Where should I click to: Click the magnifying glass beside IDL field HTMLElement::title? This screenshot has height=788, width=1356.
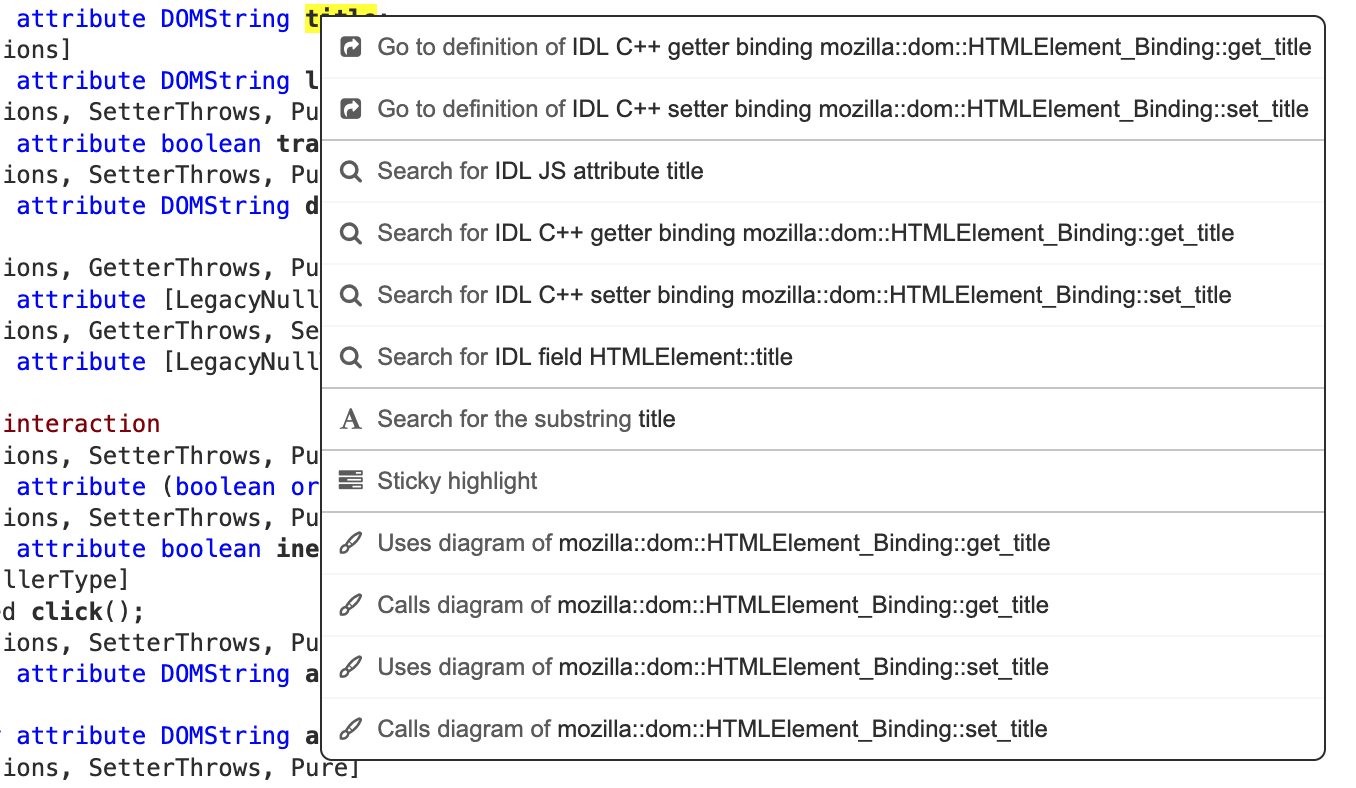click(351, 356)
